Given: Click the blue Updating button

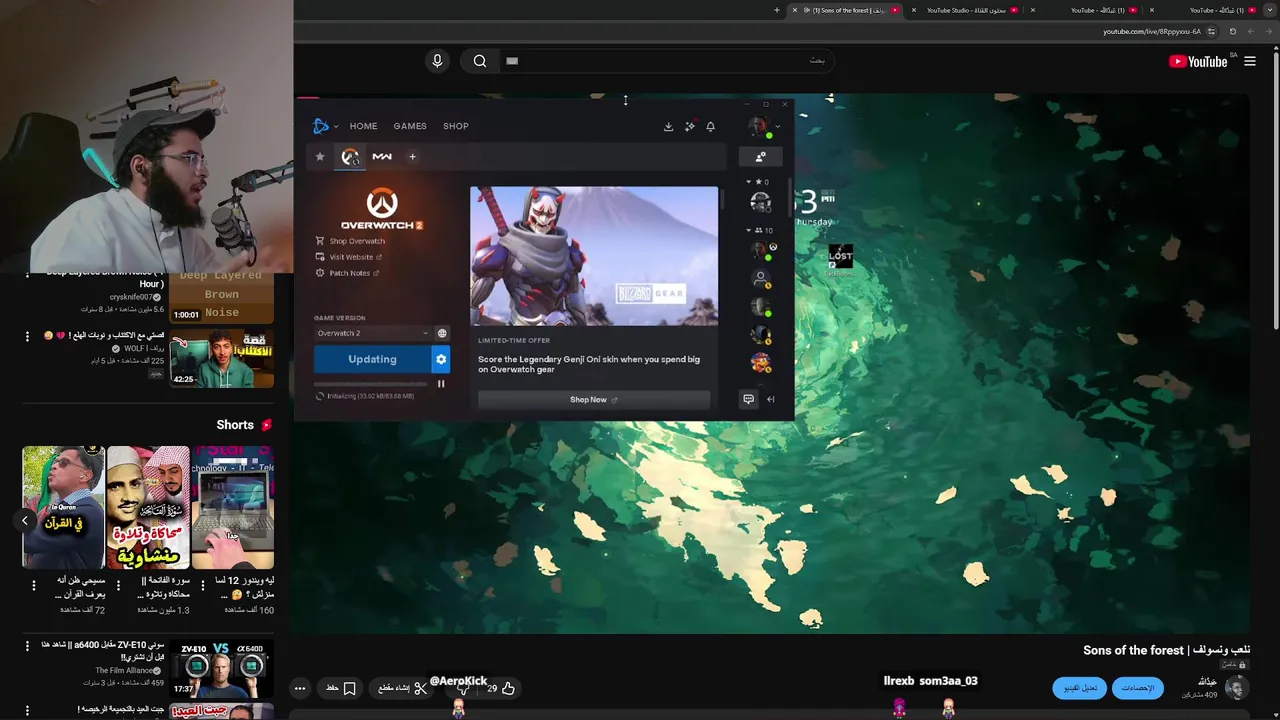Looking at the screenshot, I should tap(372, 359).
